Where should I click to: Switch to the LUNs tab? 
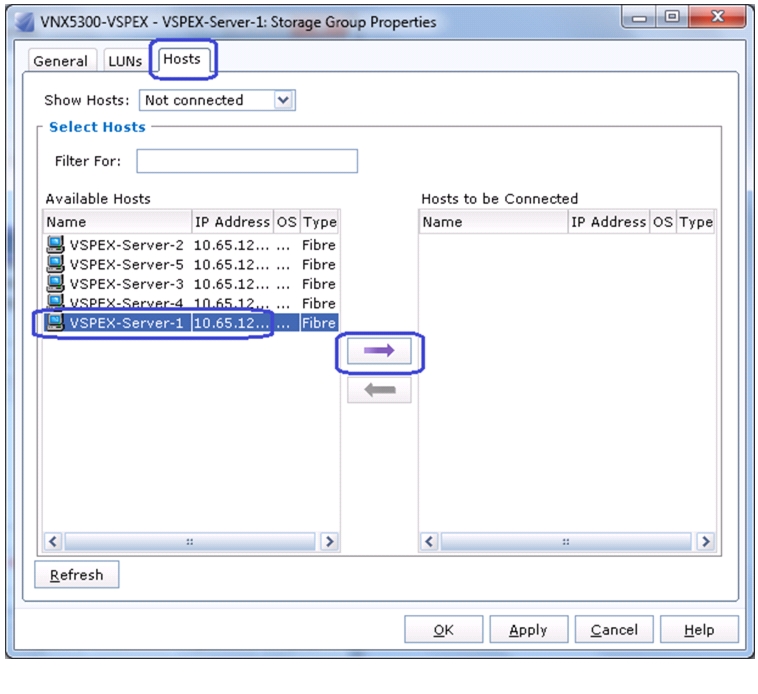(x=125, y=61)
